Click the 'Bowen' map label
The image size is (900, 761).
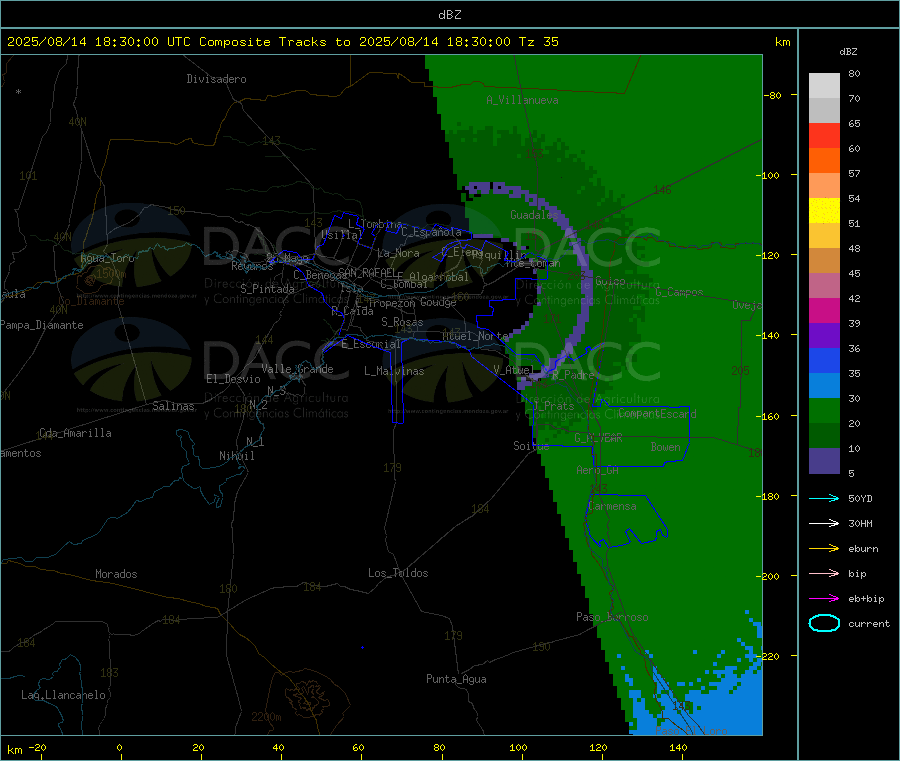tap(665, 446)
